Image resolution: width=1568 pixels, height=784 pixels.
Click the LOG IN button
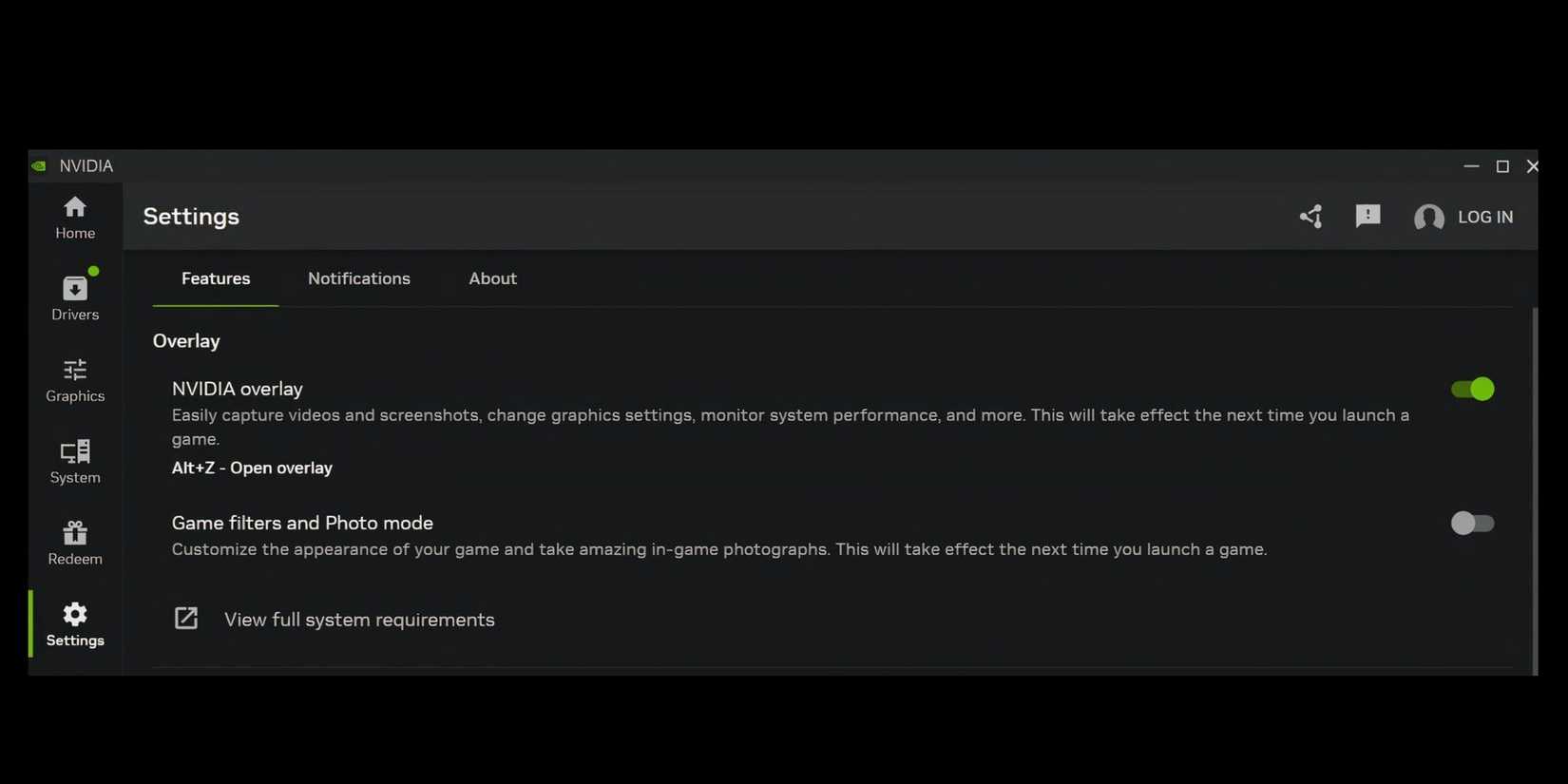pyautogui.click(x=1486, y=217)
